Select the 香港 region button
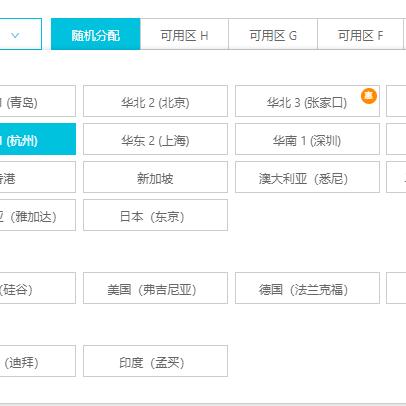The height and width of the screenshot is (406, 406). [x=38, y=177]
